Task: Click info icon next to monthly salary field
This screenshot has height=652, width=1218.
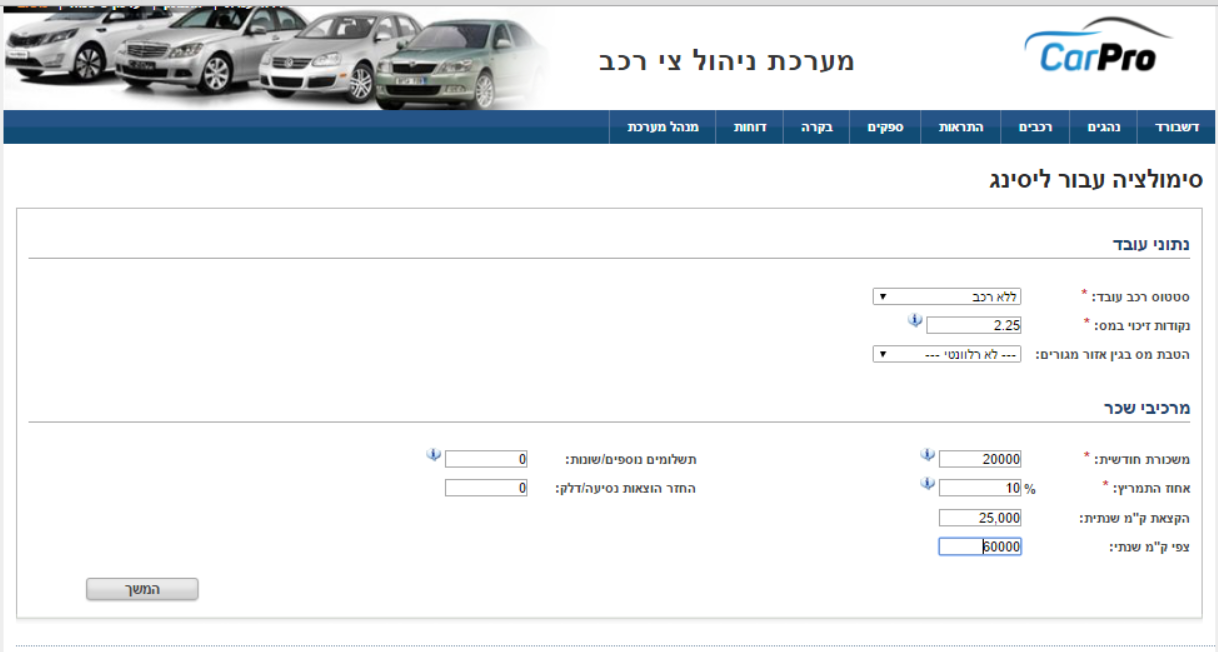Action: pos(927,456)
